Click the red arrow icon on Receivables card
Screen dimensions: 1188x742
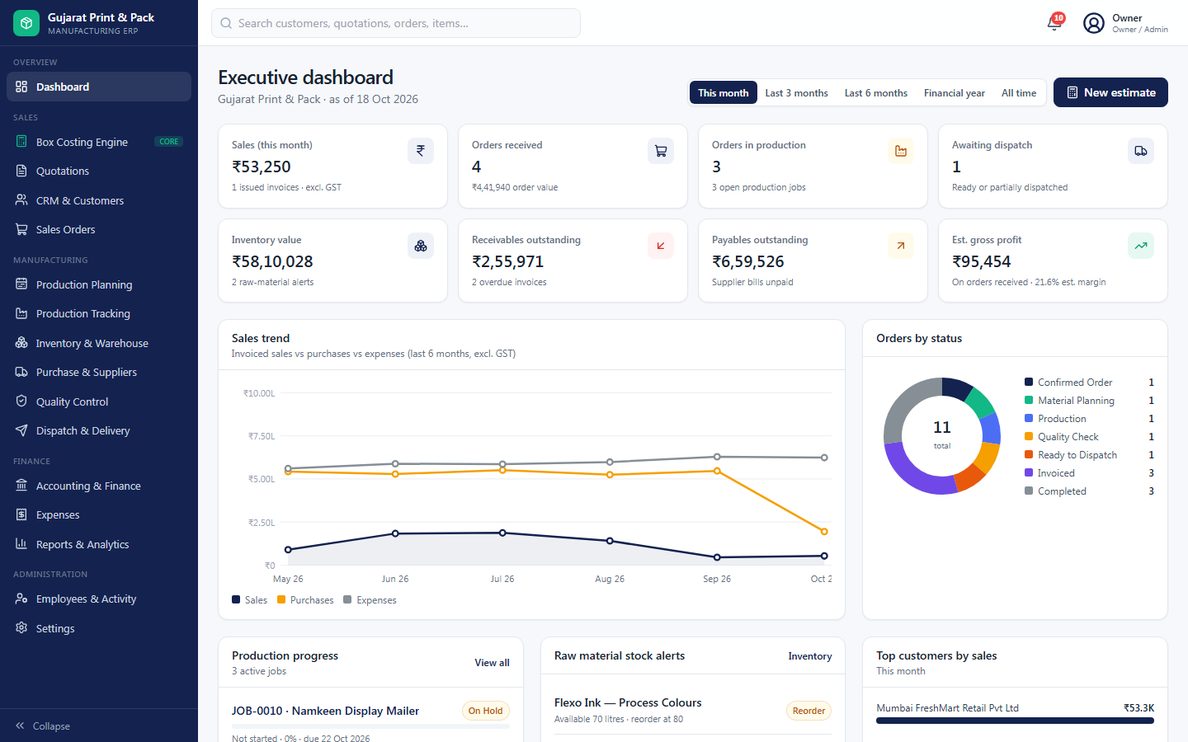[661, 246]
